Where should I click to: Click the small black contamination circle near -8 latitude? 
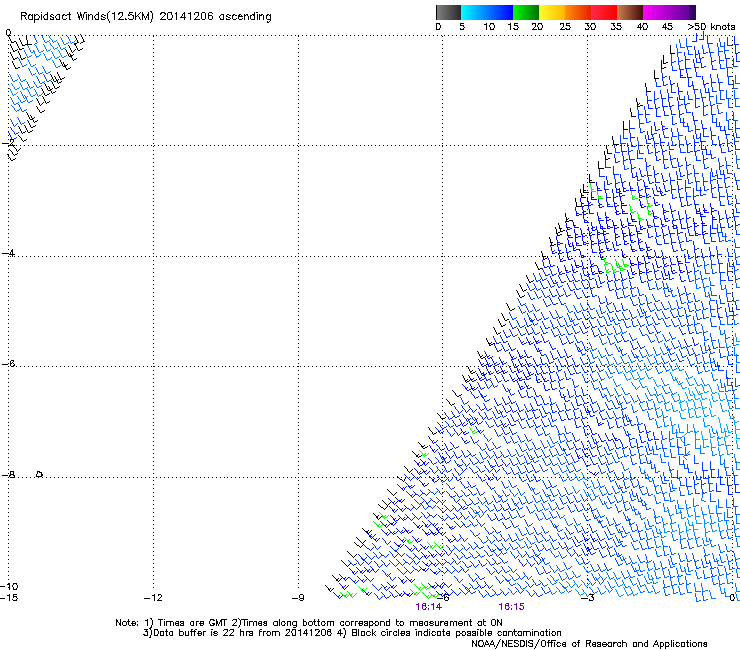pyautogui.click(x=40, y=474)
